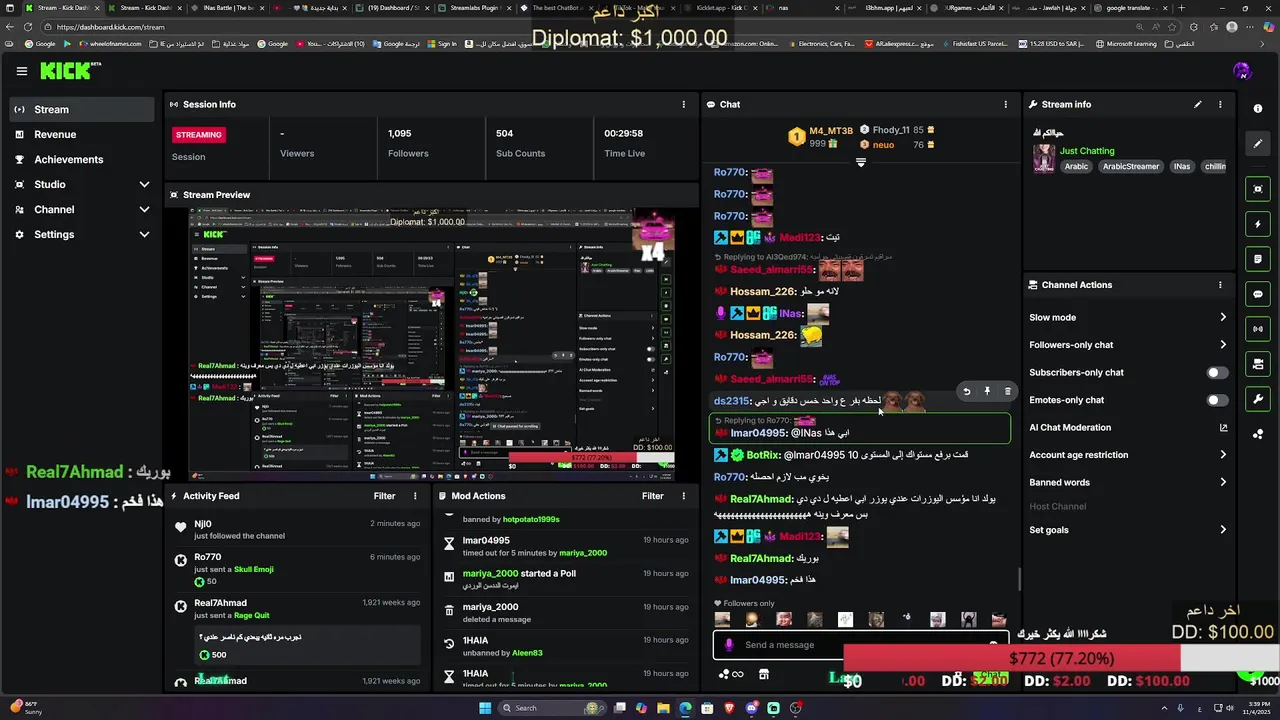Open the Windows Start menu
The image size is (1280, 720).
click(x=485, y=708)
